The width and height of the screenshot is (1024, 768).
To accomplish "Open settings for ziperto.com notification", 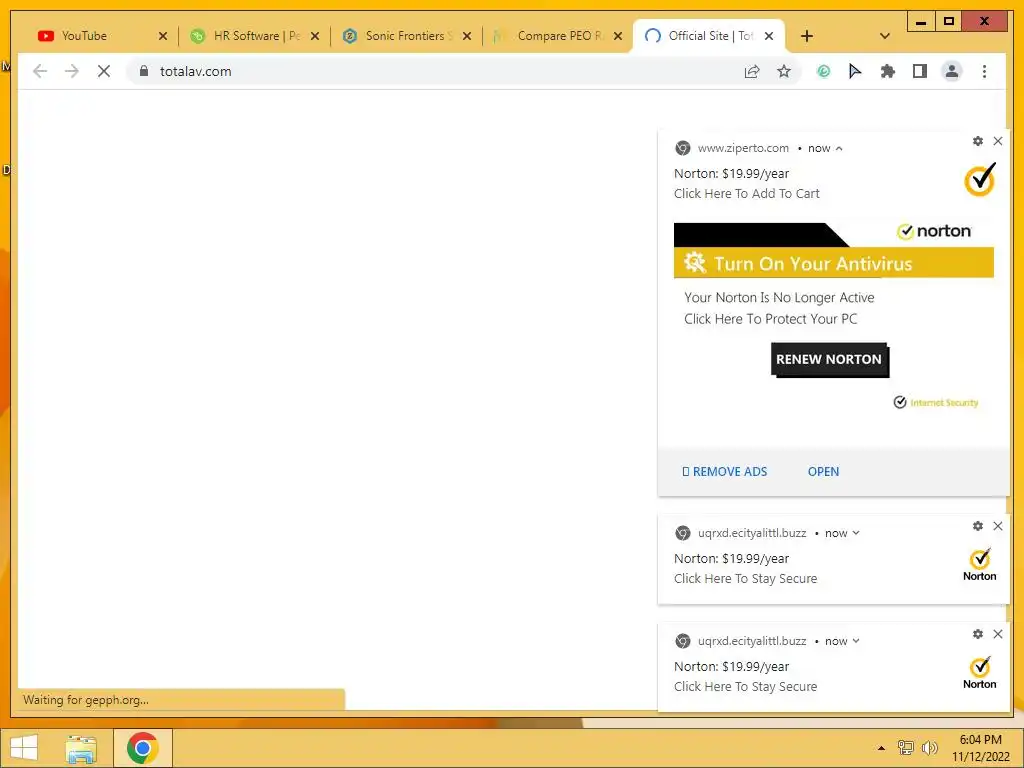I will 978,141.
